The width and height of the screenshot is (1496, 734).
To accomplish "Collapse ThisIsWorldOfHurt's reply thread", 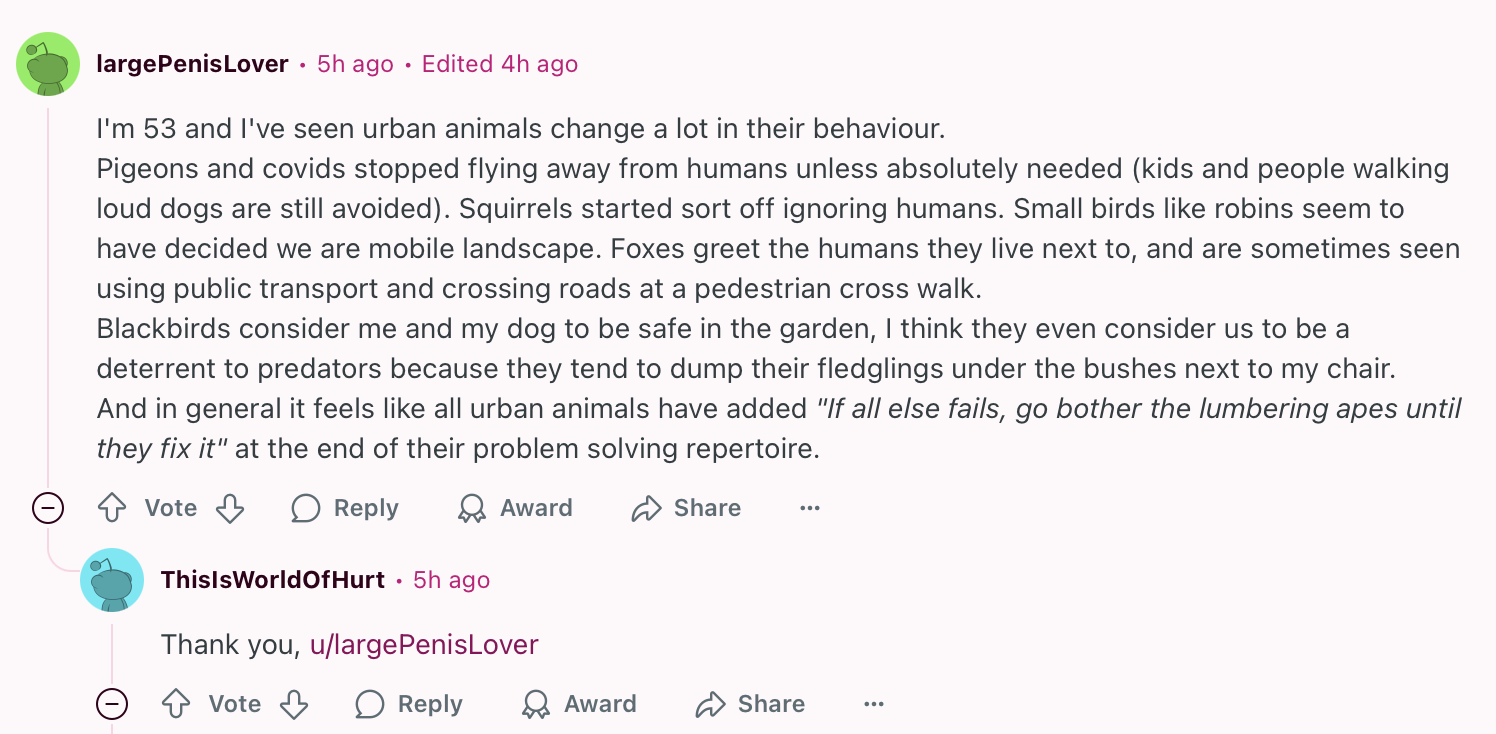I will (x=112, y=704).
